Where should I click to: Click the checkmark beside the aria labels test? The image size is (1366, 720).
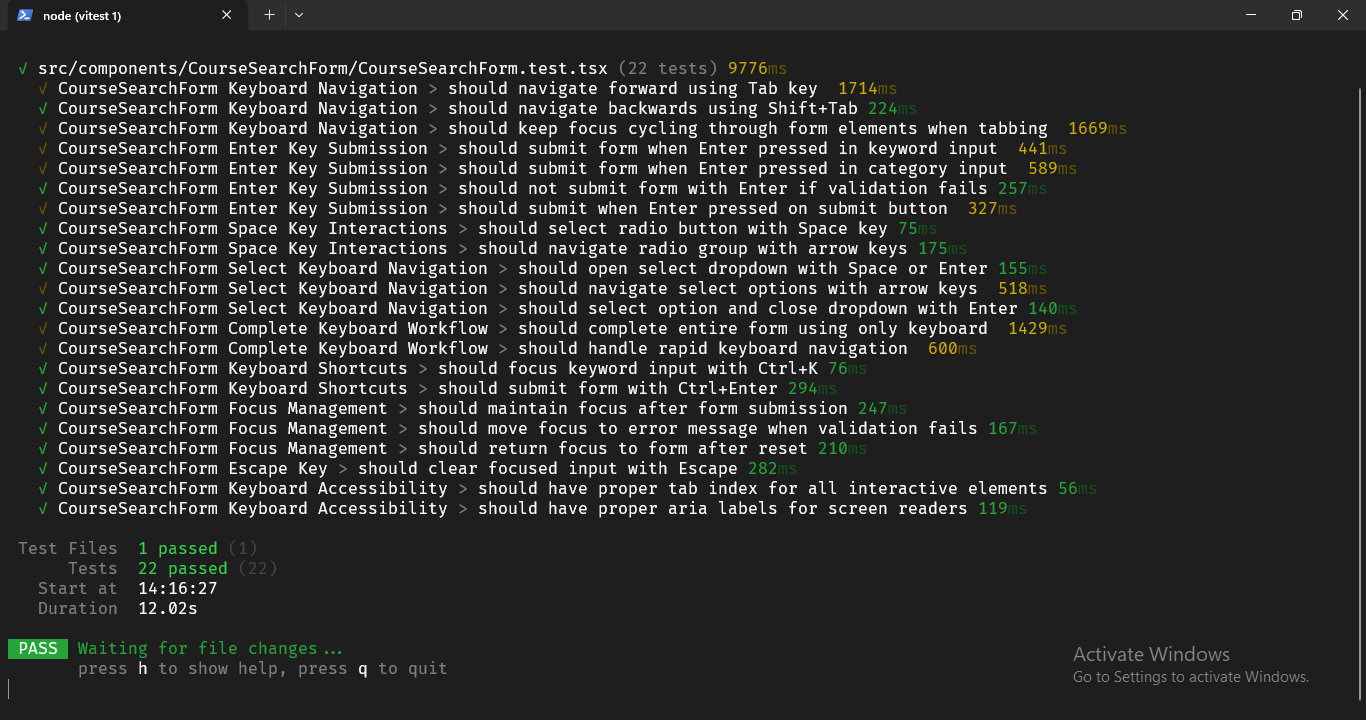point(42,508)
